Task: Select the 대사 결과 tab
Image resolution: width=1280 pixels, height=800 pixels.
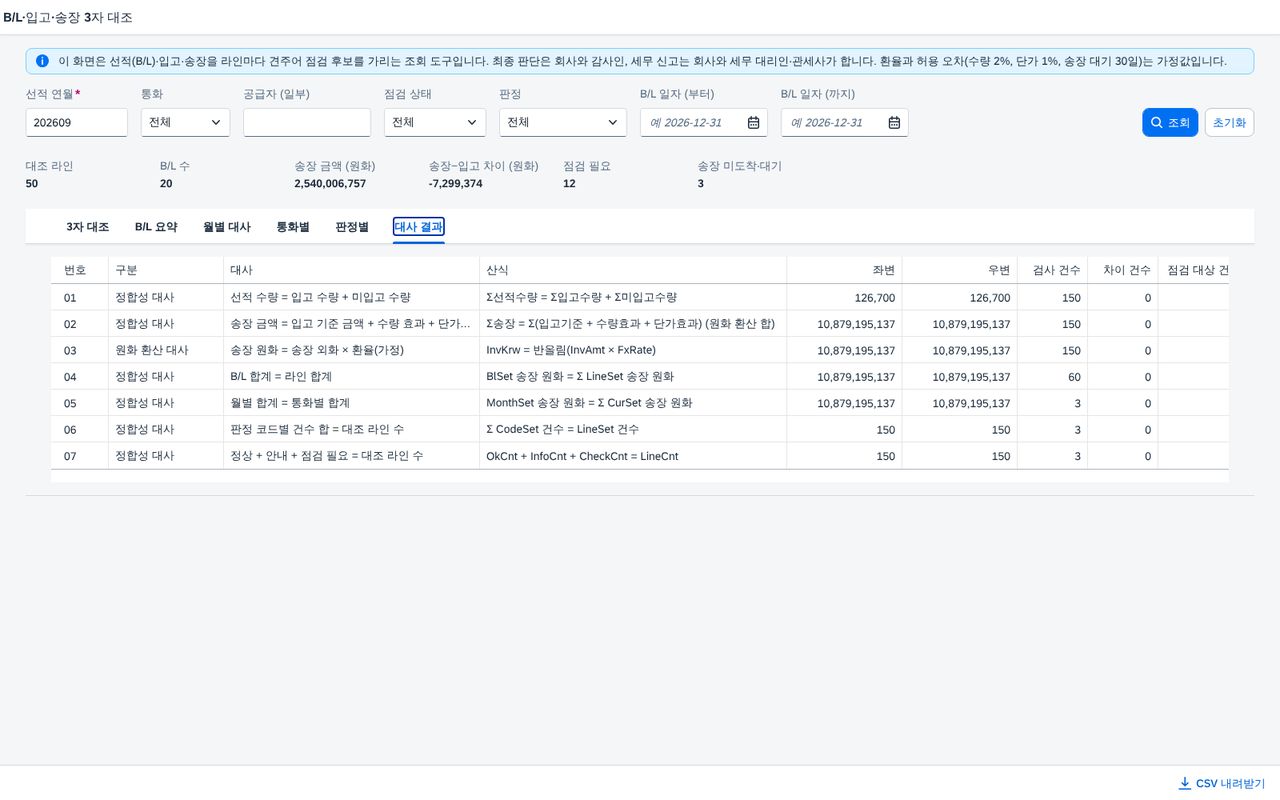Action: 419,227
